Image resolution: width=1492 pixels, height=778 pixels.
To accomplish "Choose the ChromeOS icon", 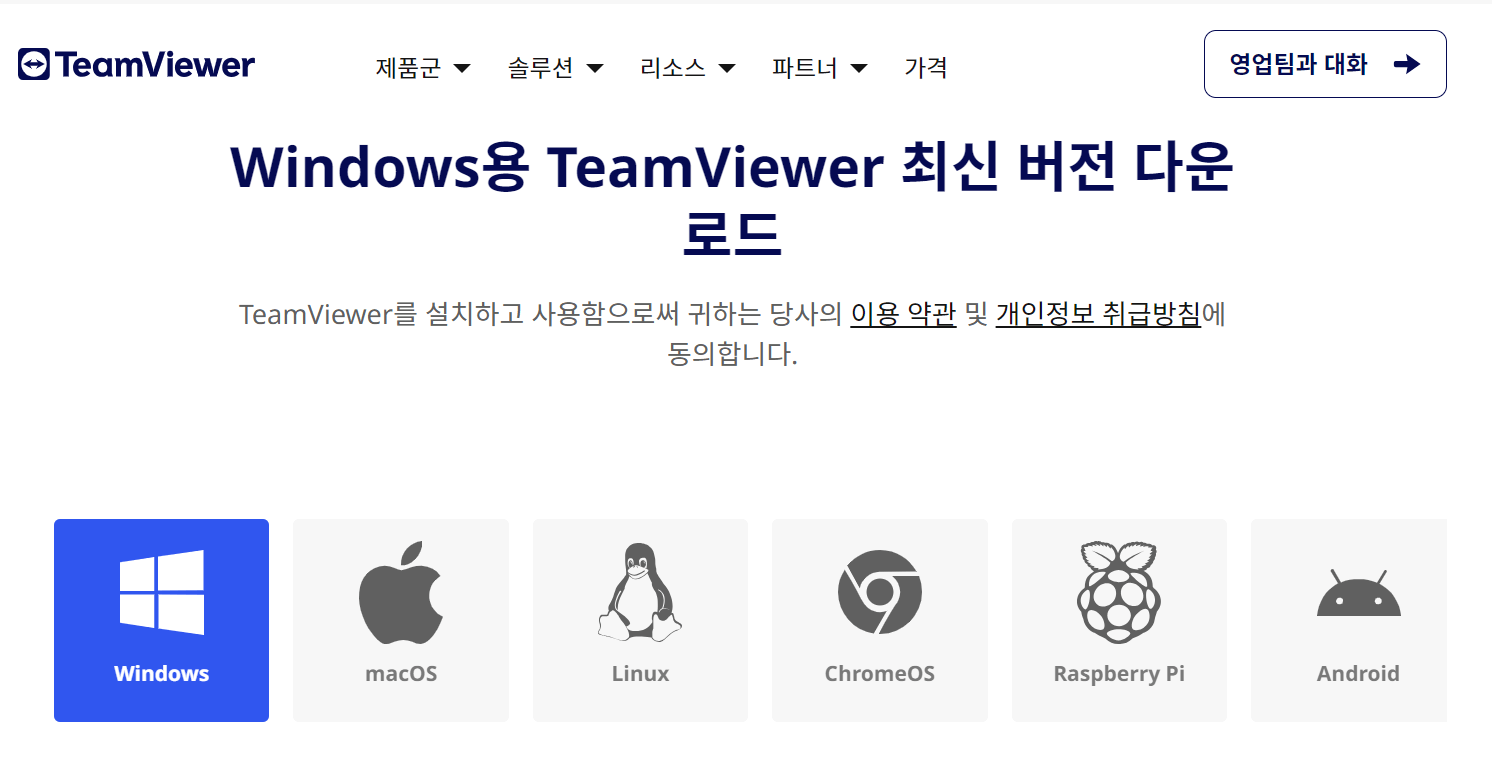I will pyautogui.click(x=880, y=592).
